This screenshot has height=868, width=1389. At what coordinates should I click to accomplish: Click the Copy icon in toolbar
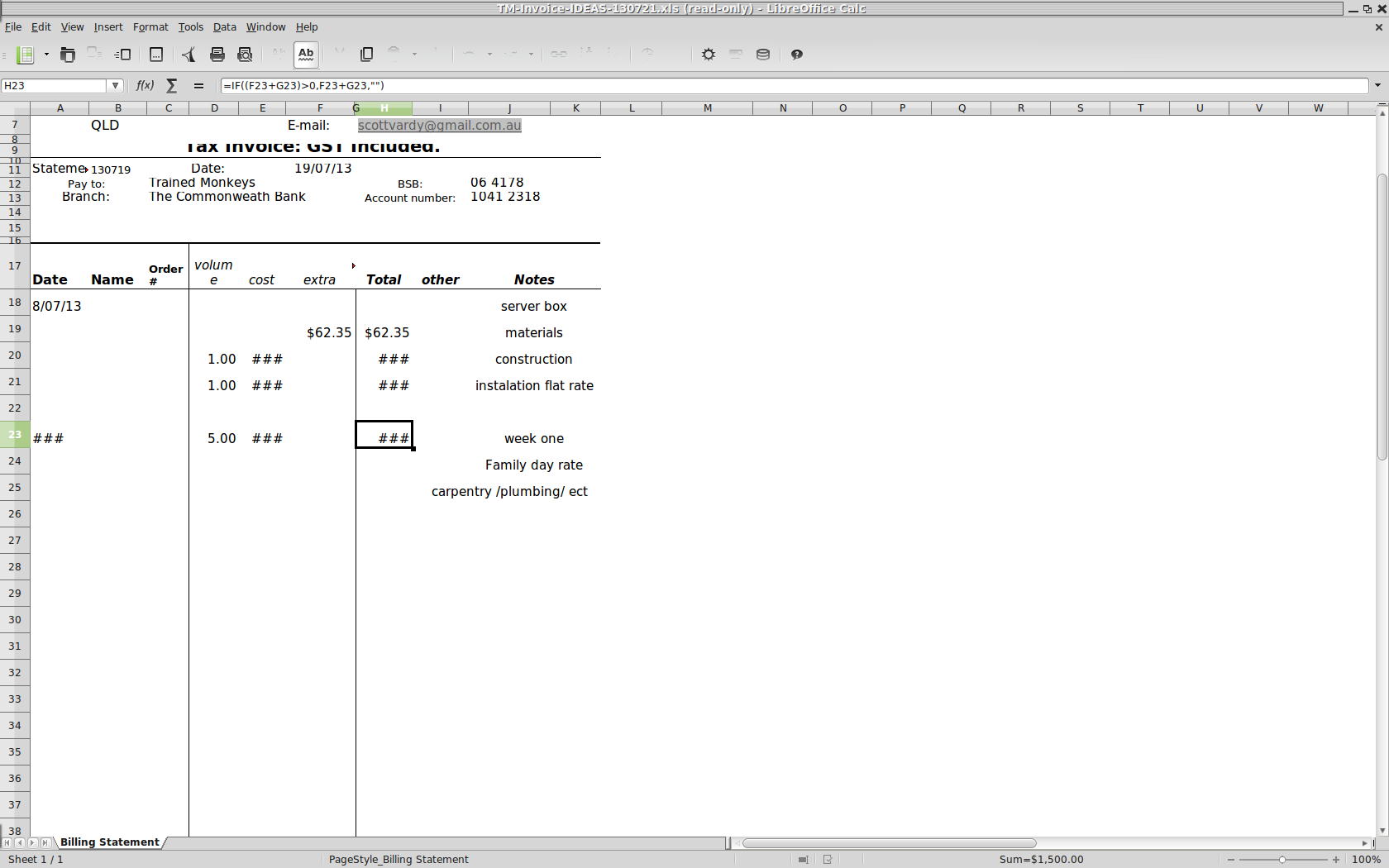tap(366, 55)
